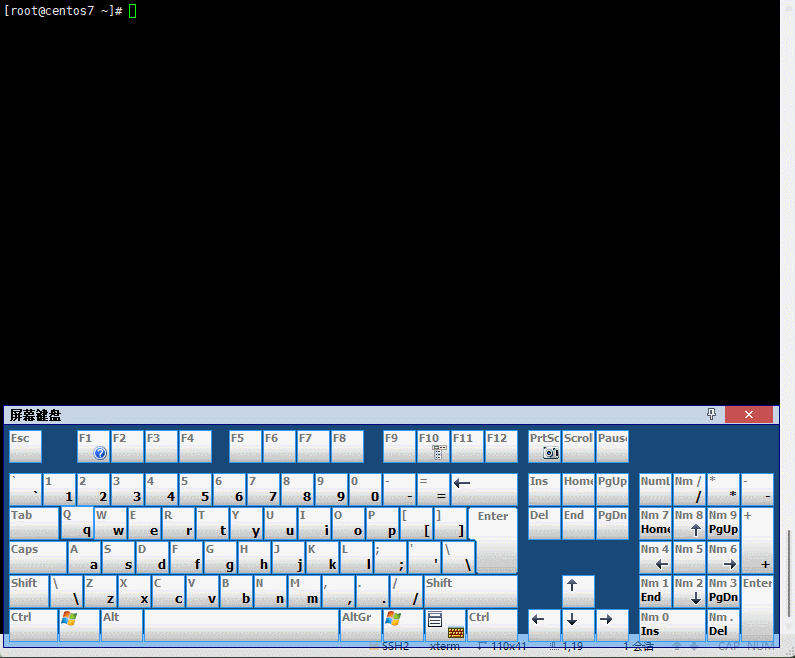Toggle the AltGr key

point(360,625)
